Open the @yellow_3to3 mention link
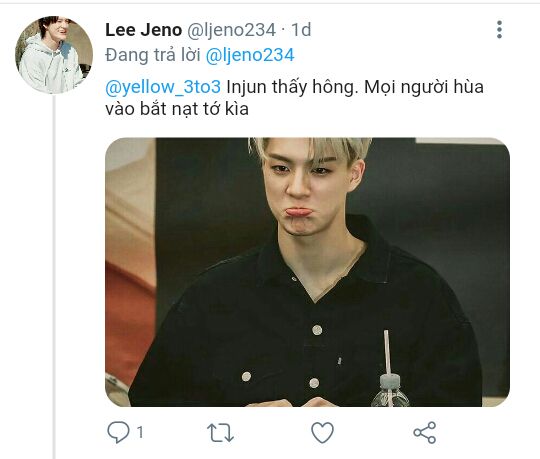 (163, 87)
